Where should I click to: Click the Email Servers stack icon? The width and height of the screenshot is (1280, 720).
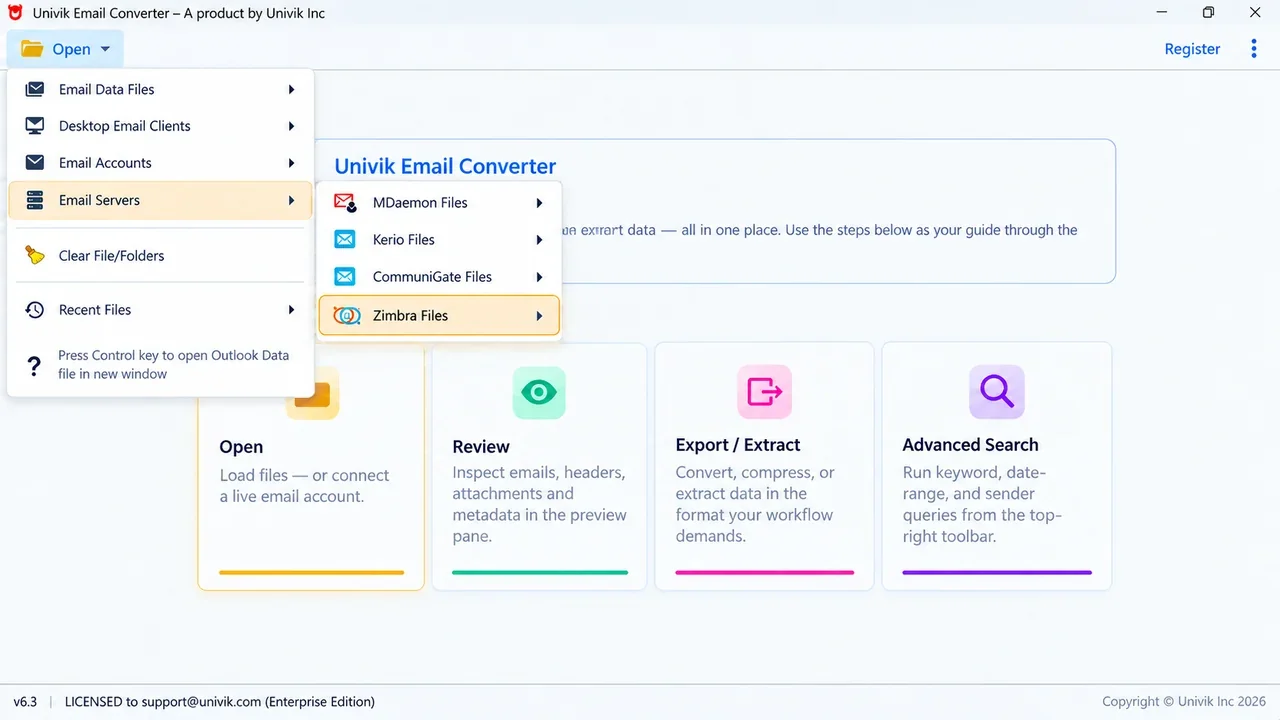coord(35,200)
